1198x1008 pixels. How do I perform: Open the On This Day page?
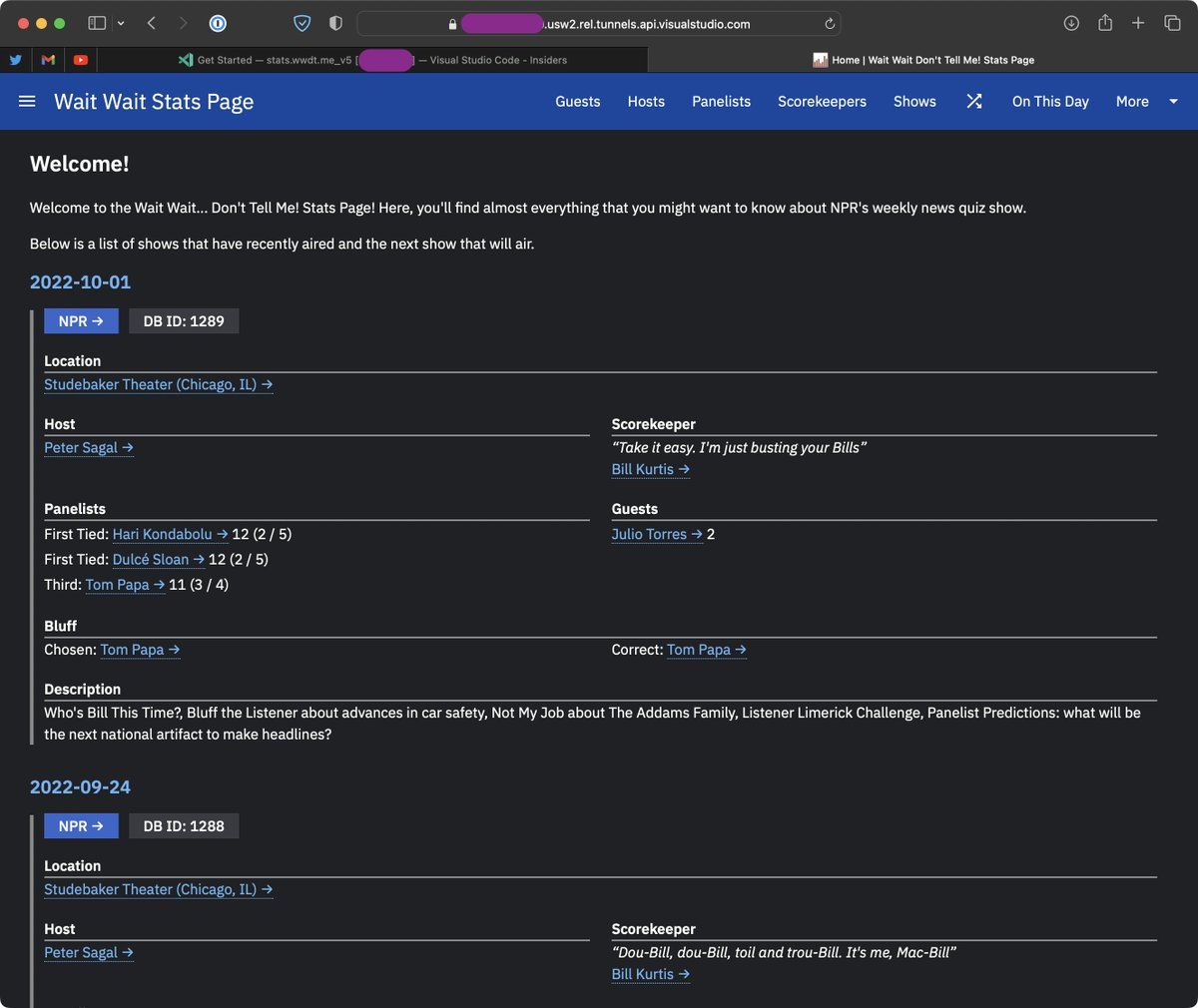pyautogui.click(x=1050, y=102)
